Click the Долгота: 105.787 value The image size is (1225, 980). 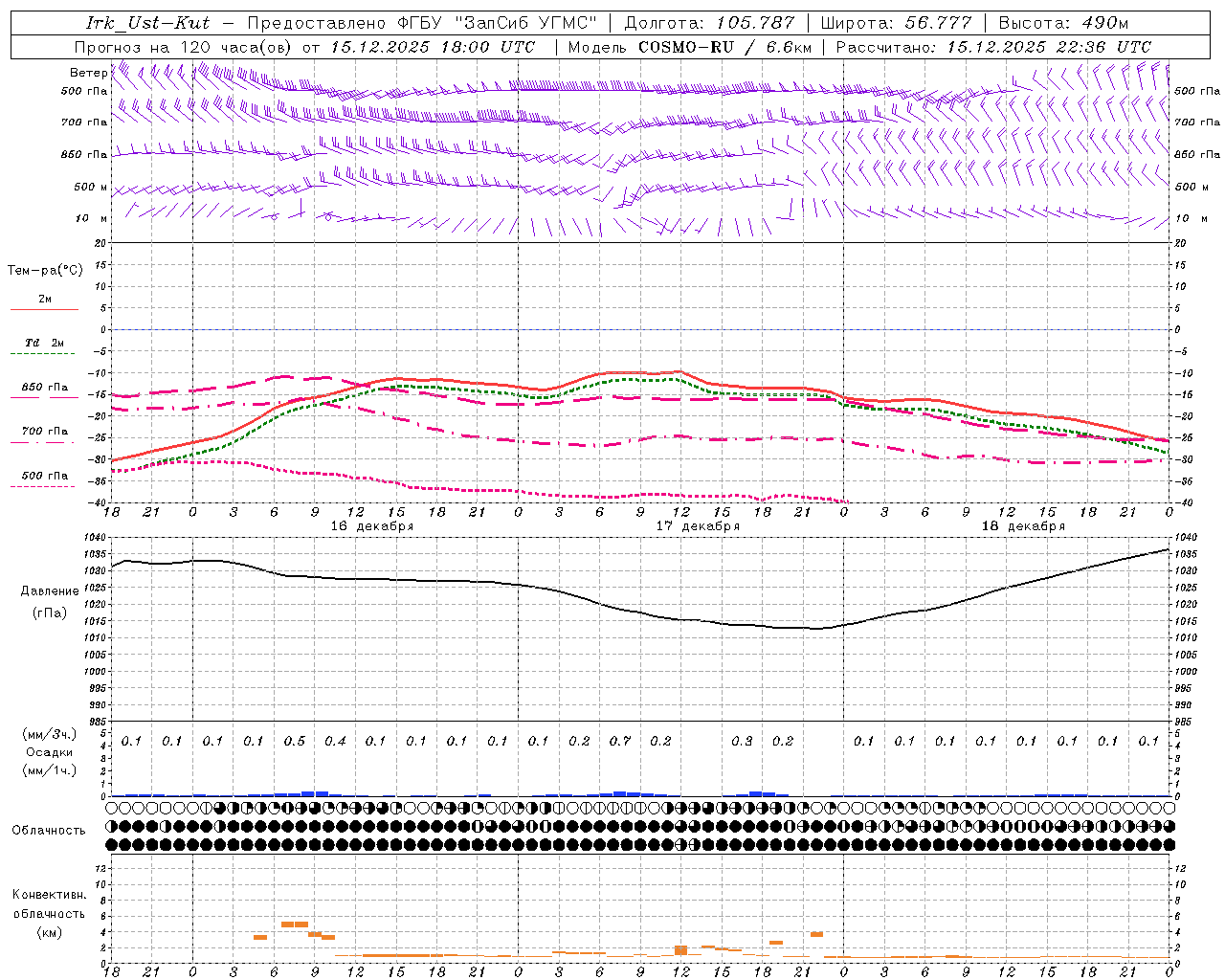pos(709,23)
